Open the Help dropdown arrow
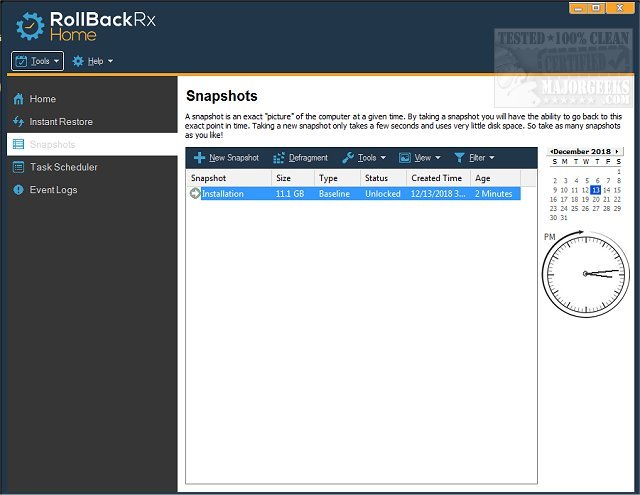Viewport: 640px width, 495px height. click(110, 61)
